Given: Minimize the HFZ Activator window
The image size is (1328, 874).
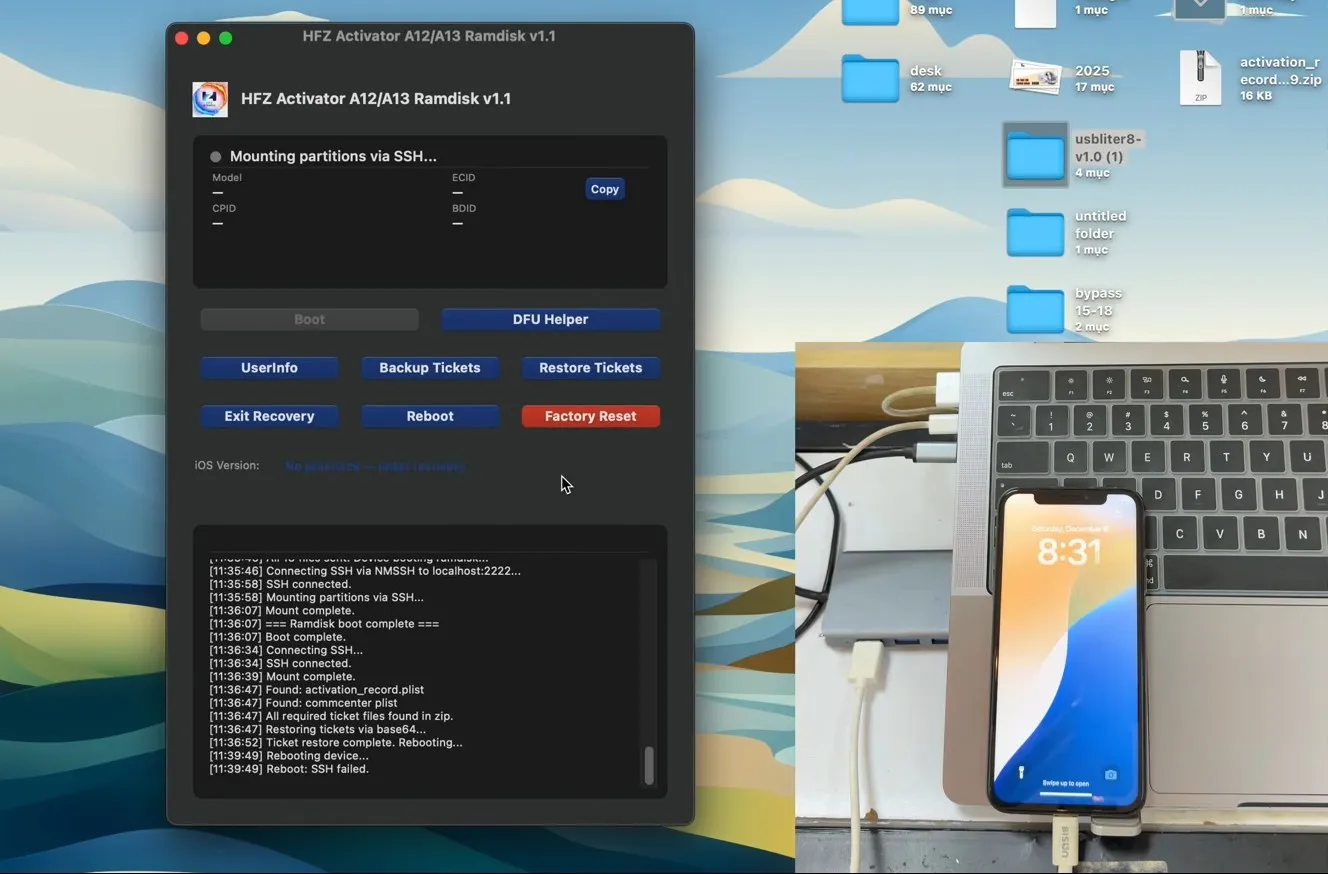Looking at the screenshot, I should click(x=203, y=38).
